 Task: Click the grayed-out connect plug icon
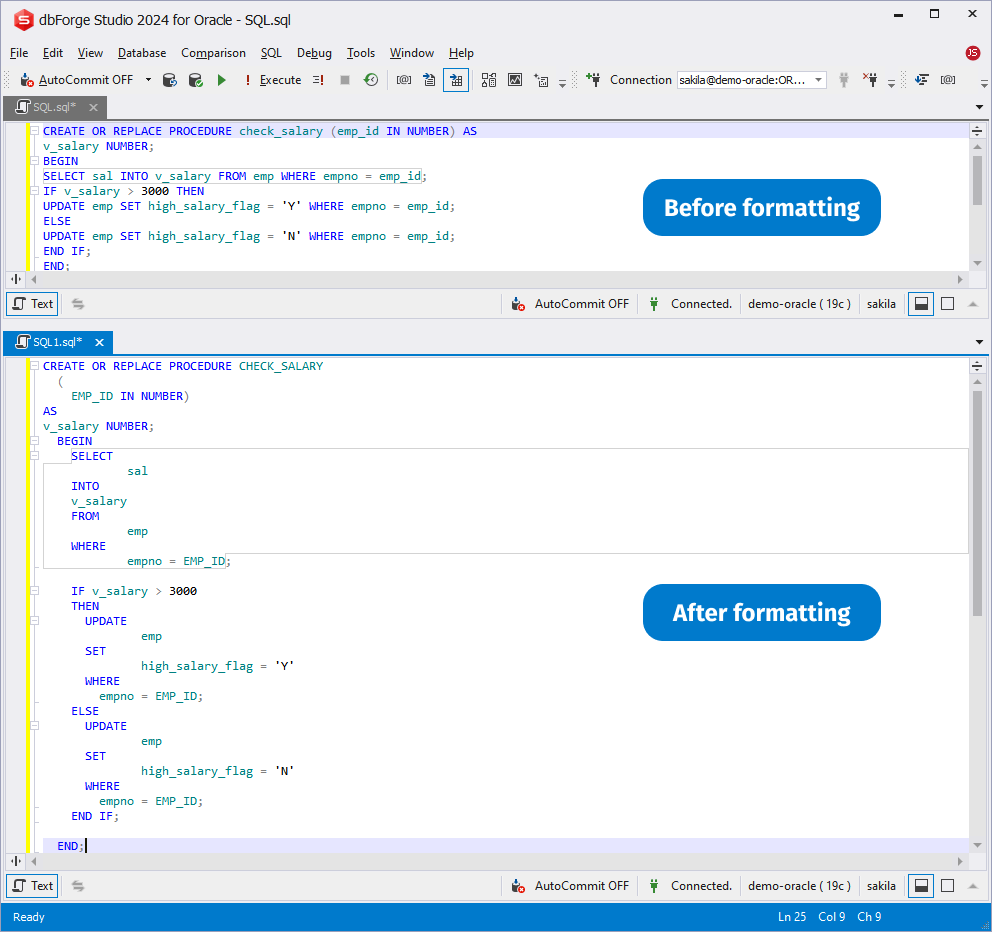[843, 80]
